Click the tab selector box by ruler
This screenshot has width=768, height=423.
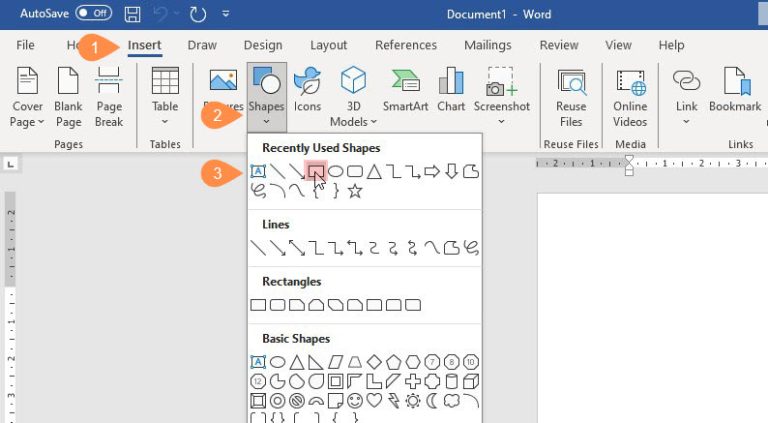click(x=11, y=164)
